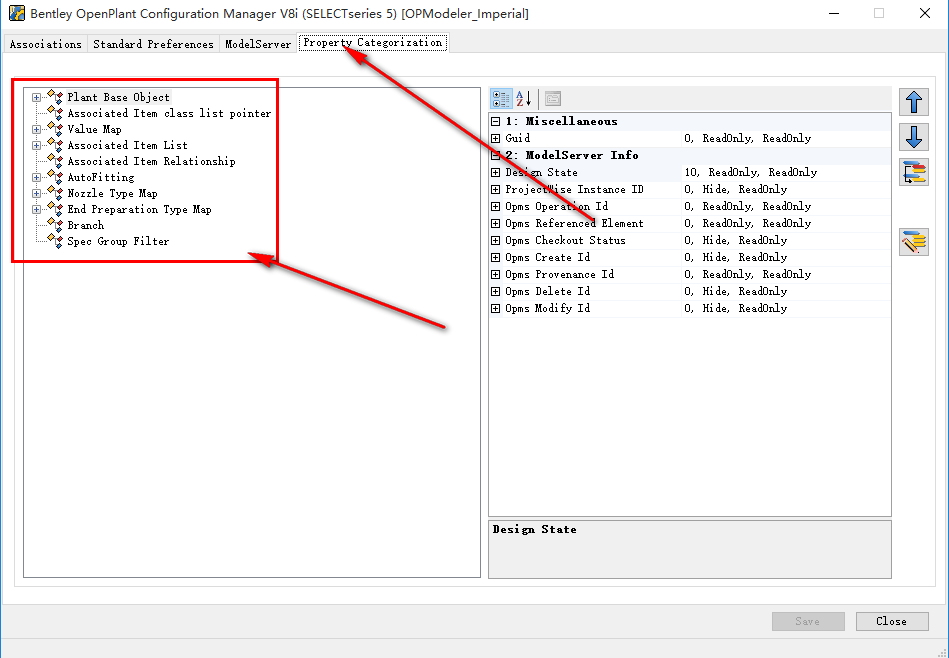The height and width of the screenshot is (658, 949).
Task: Expand the Nozzle Type Map node
Action: [36, 194]
